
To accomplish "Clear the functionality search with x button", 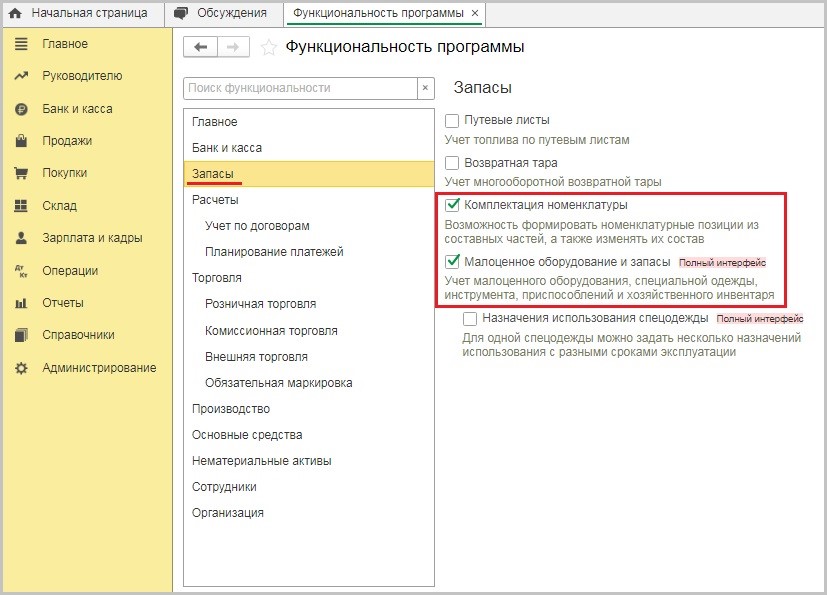I will click(425, 88).
